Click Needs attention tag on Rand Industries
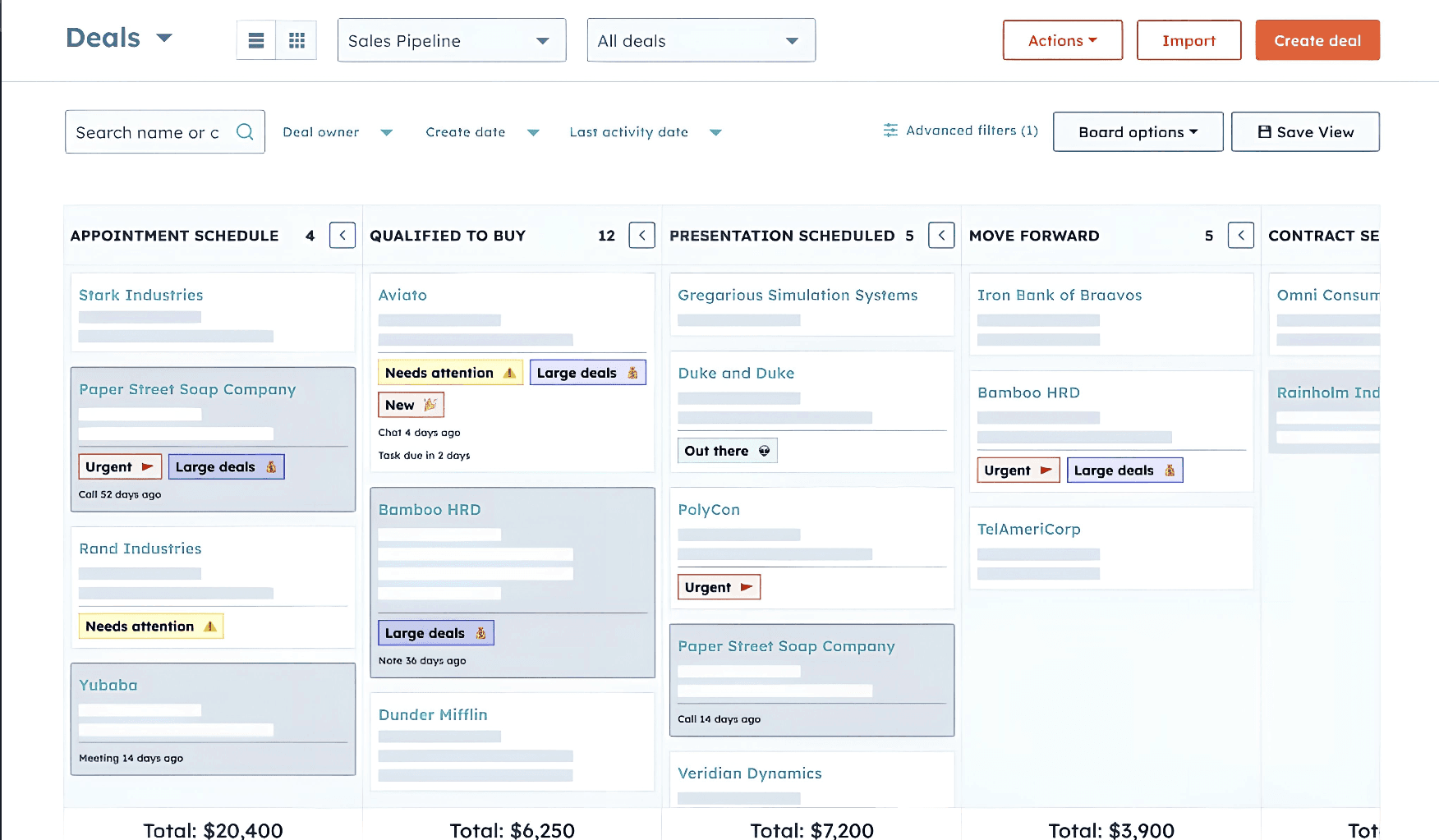The width and height of the screenshot is (1439, 840). 151,627
